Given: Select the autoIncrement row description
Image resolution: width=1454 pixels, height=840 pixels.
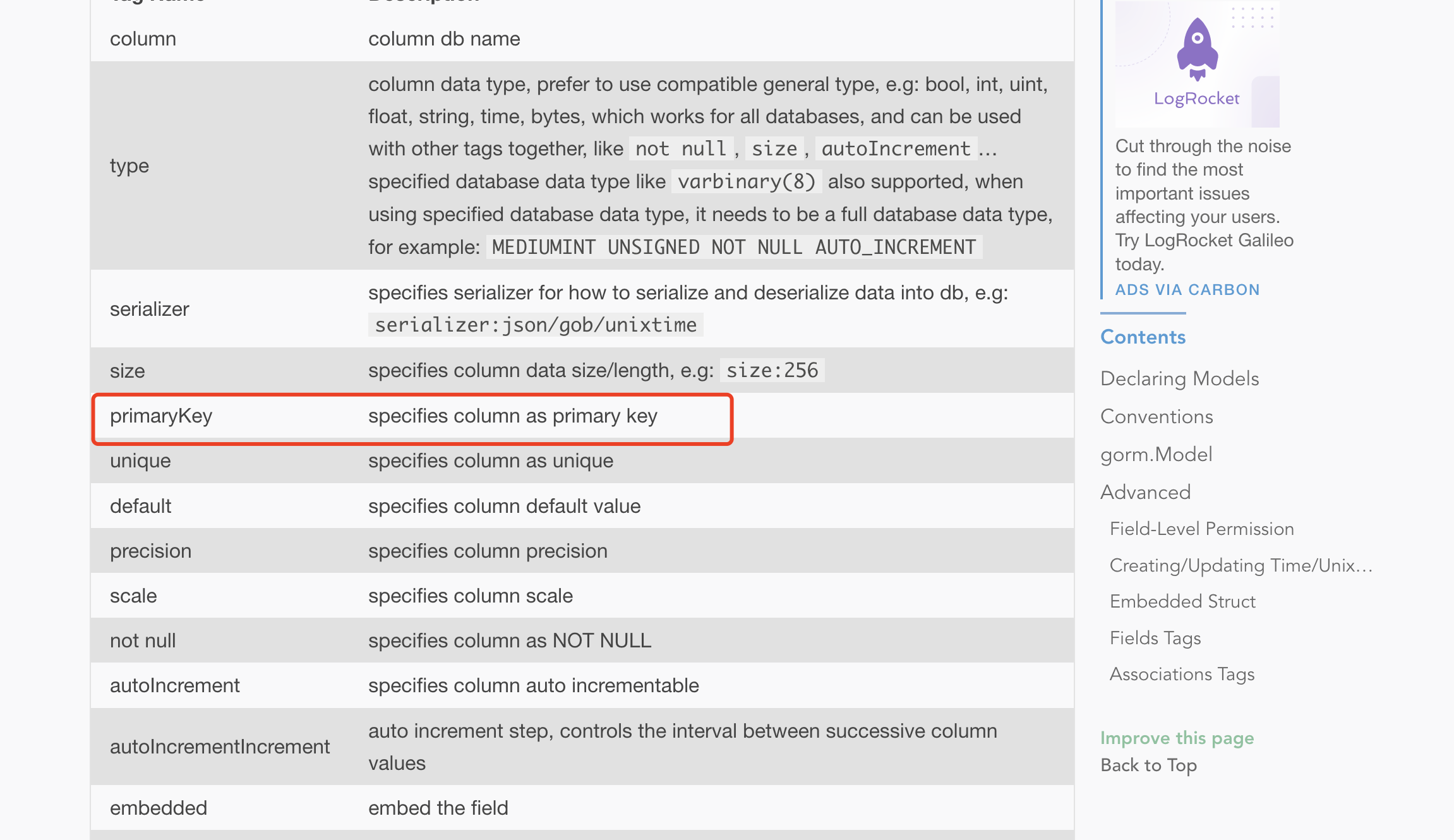Looking at the screenshot, I should point(533,685).
